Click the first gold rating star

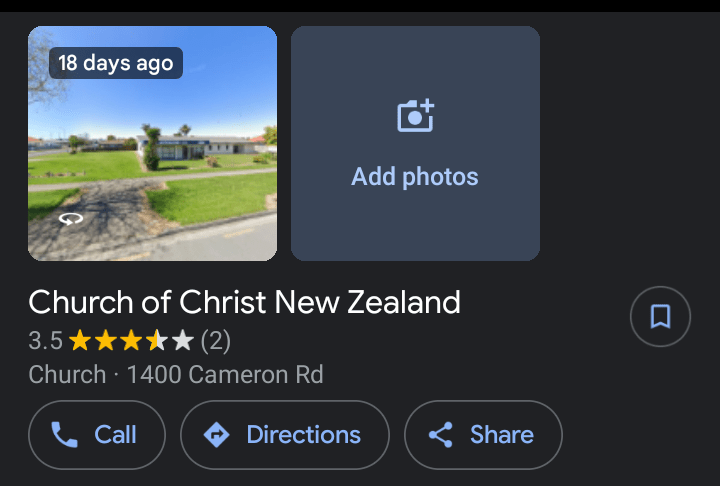click(80, 342)
